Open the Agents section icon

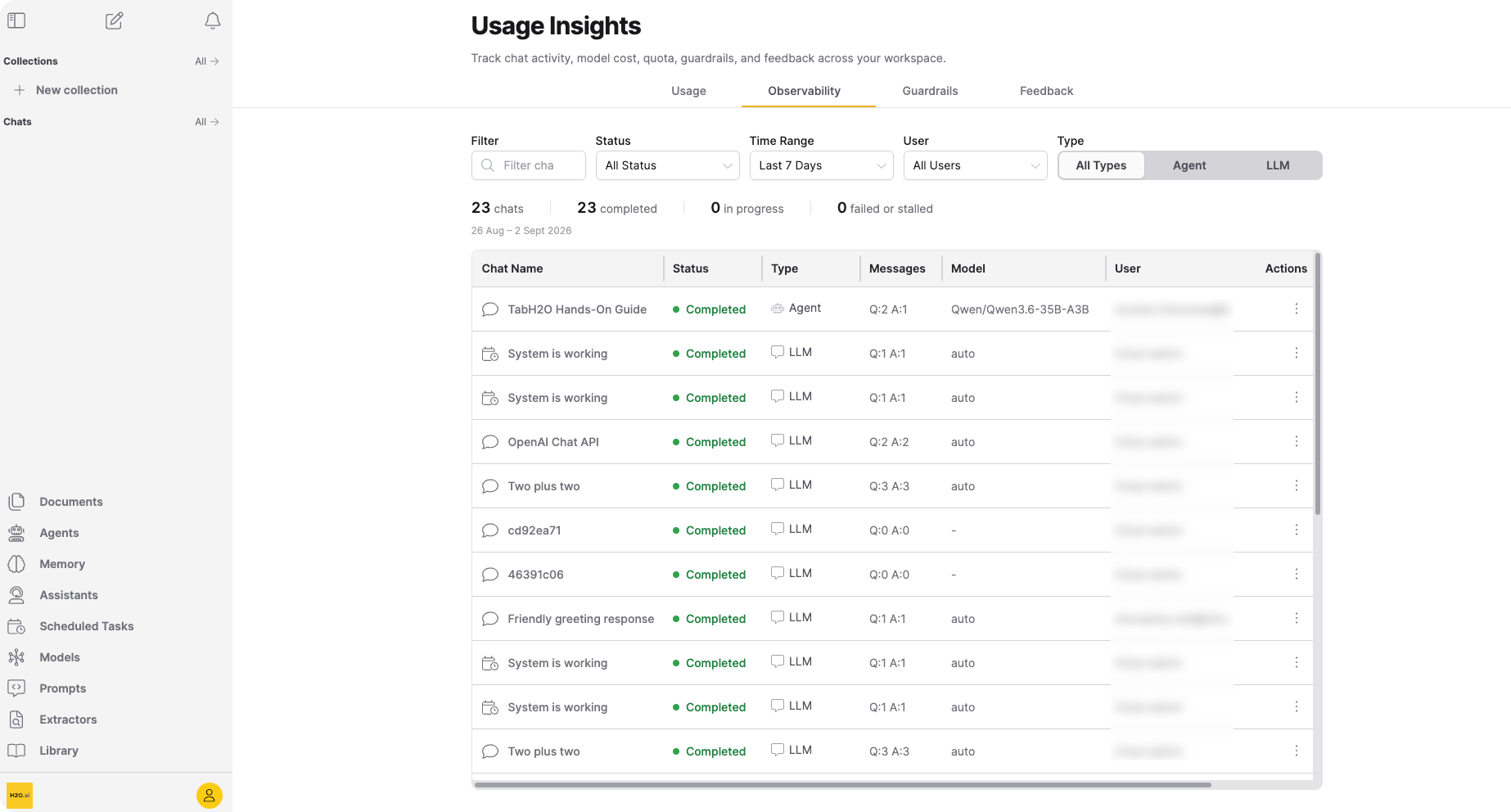[x=16, y=533]
